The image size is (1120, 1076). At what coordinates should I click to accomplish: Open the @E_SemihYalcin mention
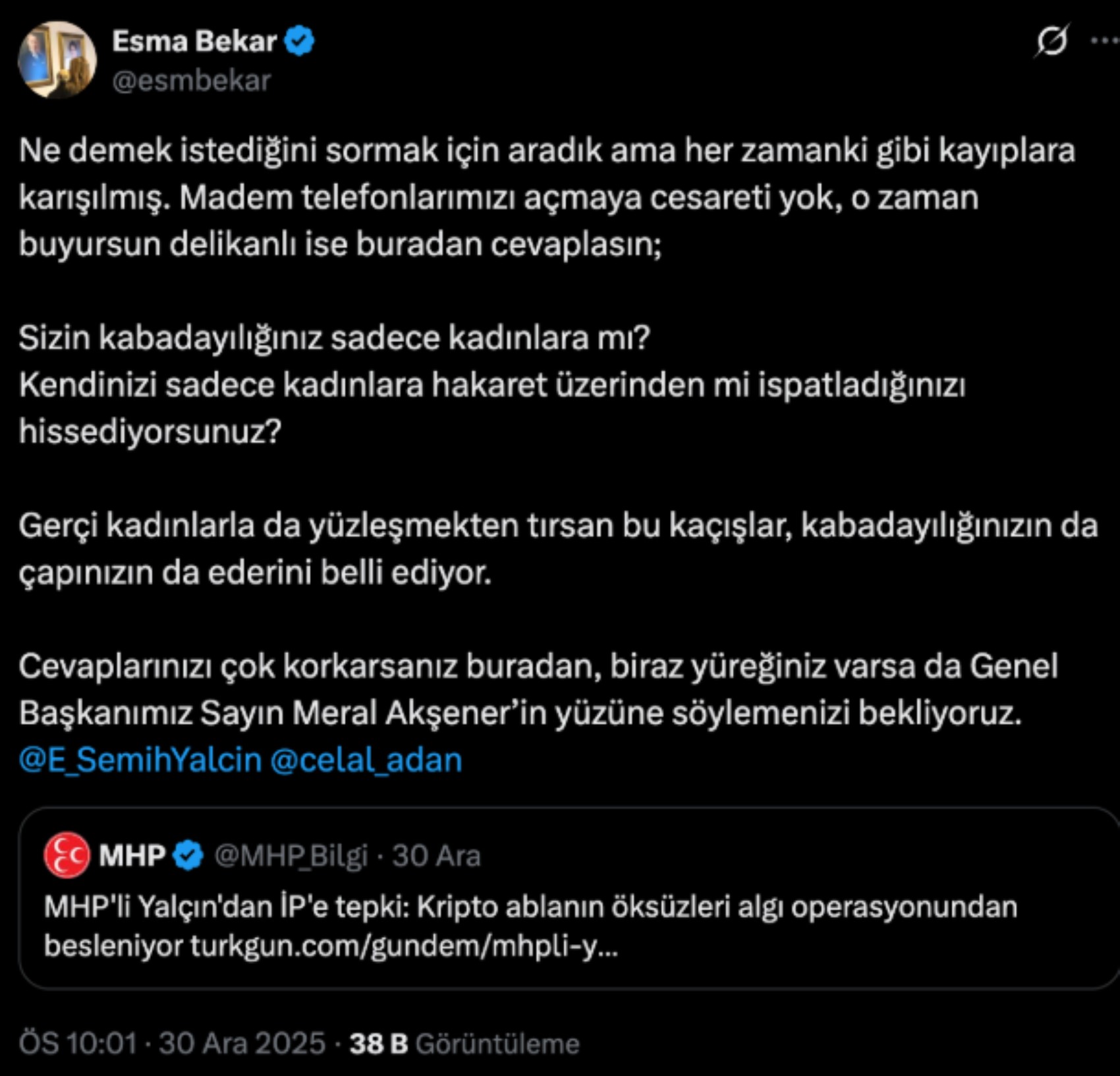(140, 760)
